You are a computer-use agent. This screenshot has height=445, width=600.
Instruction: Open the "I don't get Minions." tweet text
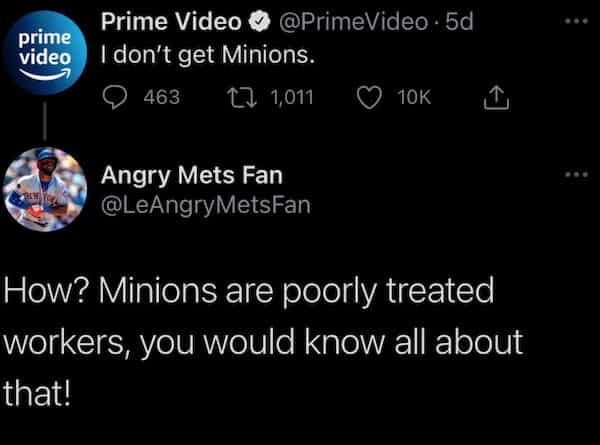pyautogui.click(x=208, y=52)
